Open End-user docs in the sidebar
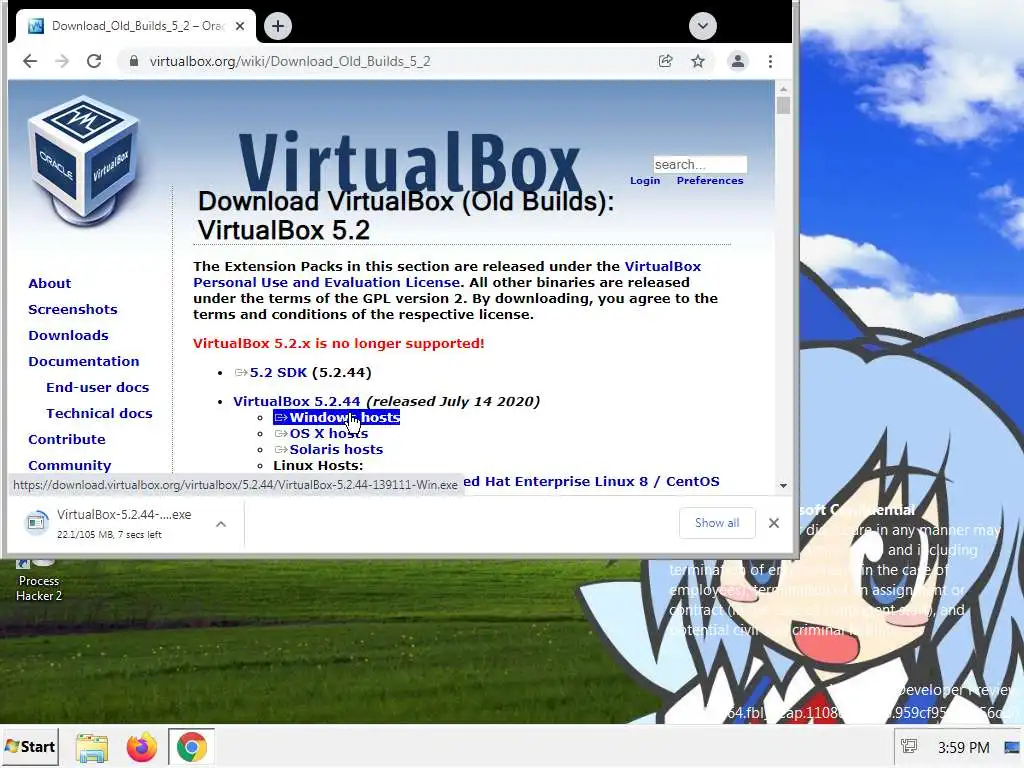 [x=97, y=387]
